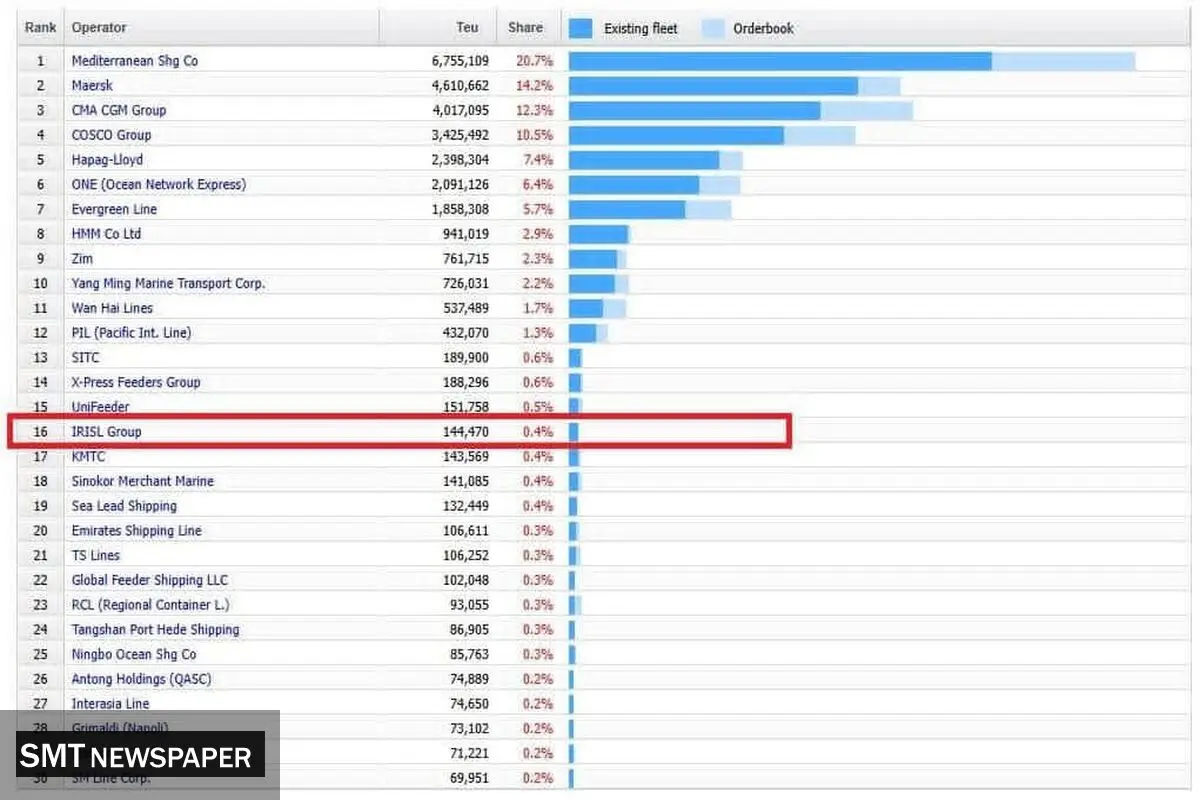The image size is (1200, 800).
Task: Open the TS Lines link
Action: (x=96, y=555)
